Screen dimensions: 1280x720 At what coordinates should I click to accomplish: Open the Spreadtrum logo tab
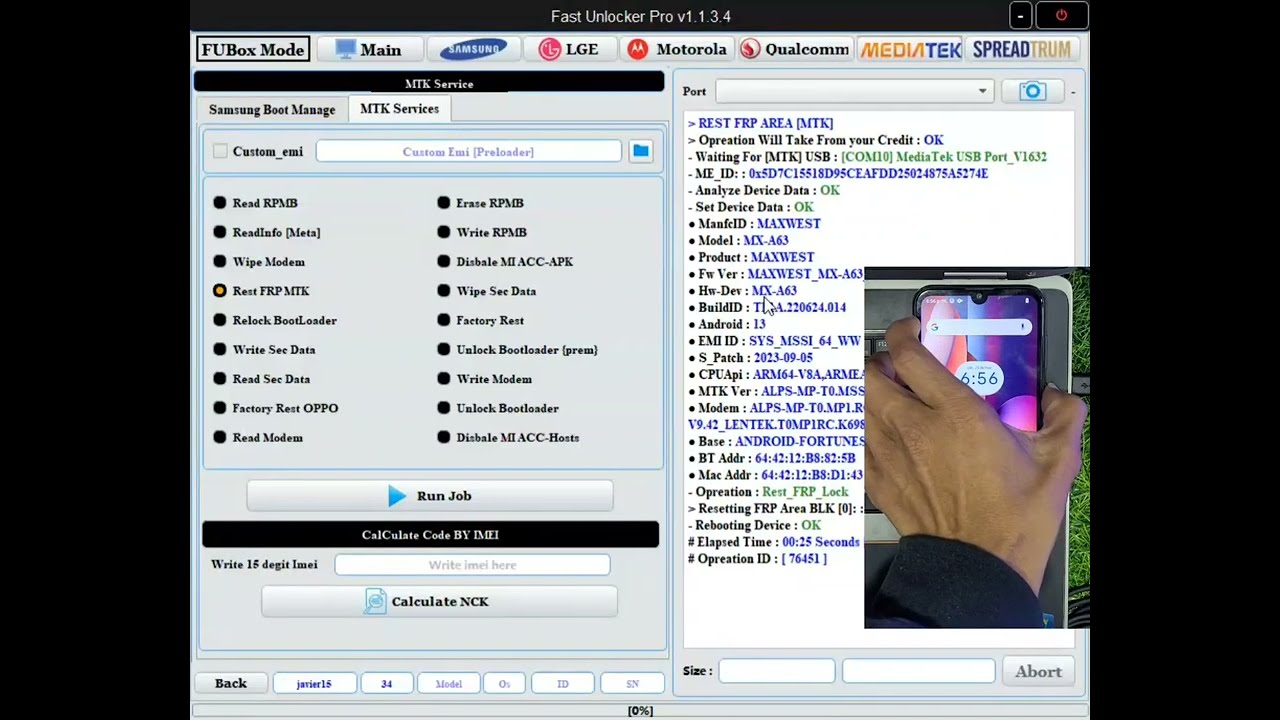(1021, 49)
